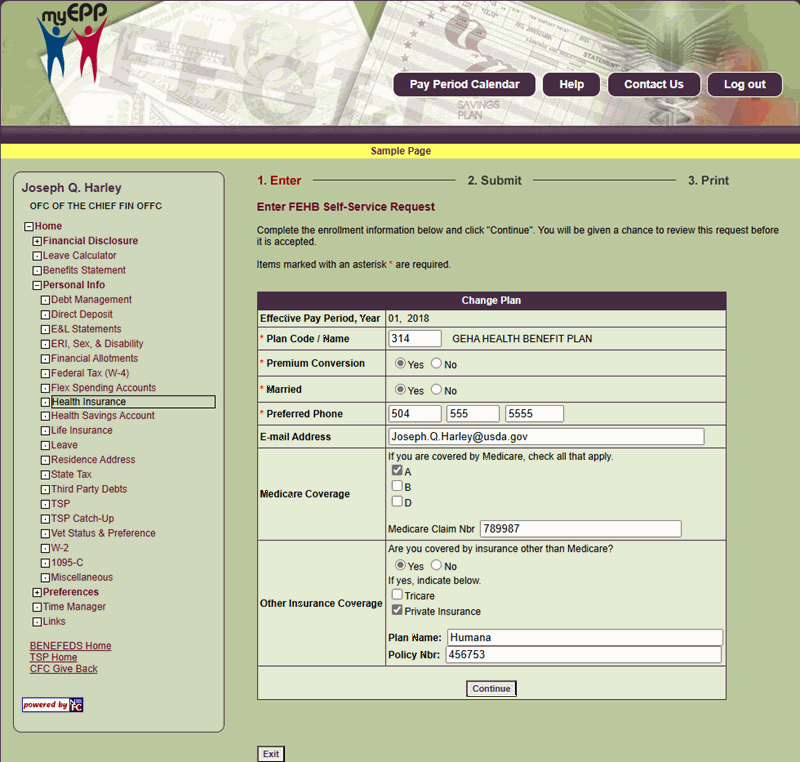Open the TSP Home link

pyautogui.click(x=54, y=657)
